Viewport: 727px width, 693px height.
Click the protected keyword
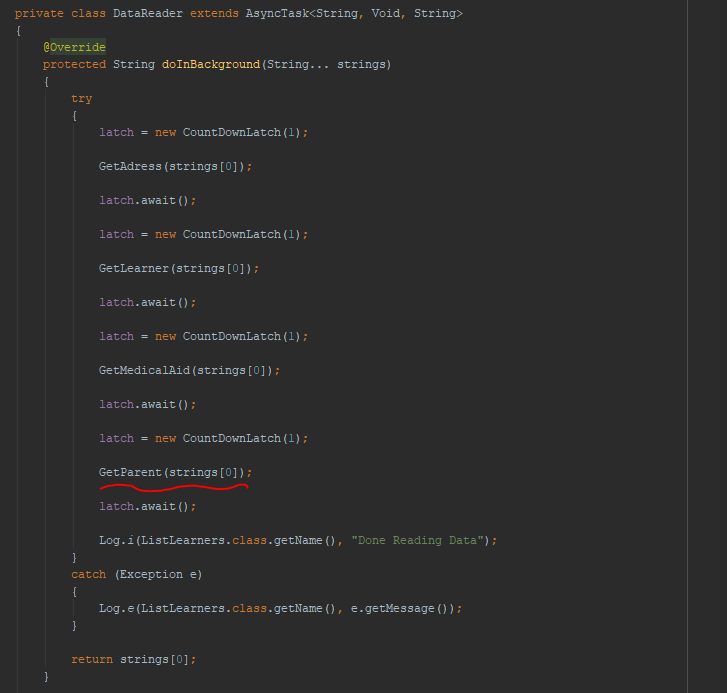click(x=75, y=64)
